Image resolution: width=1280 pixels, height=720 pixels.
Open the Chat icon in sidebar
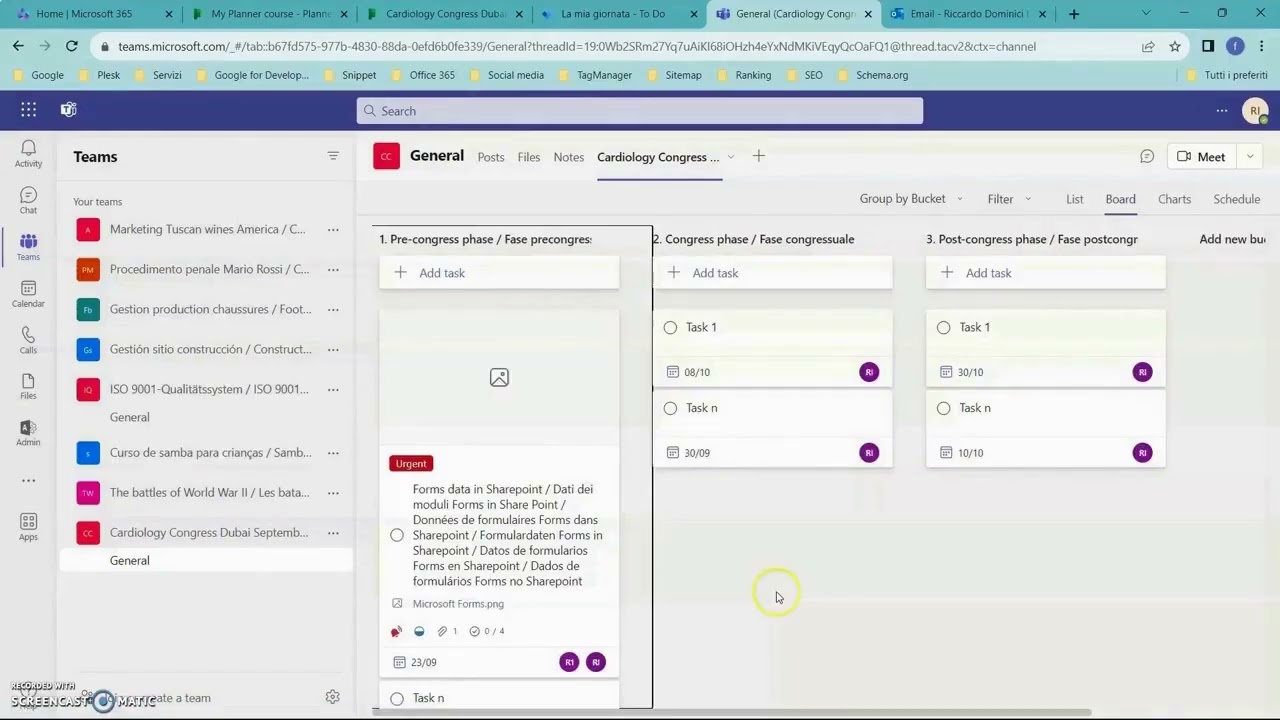(x=28, y=200)
